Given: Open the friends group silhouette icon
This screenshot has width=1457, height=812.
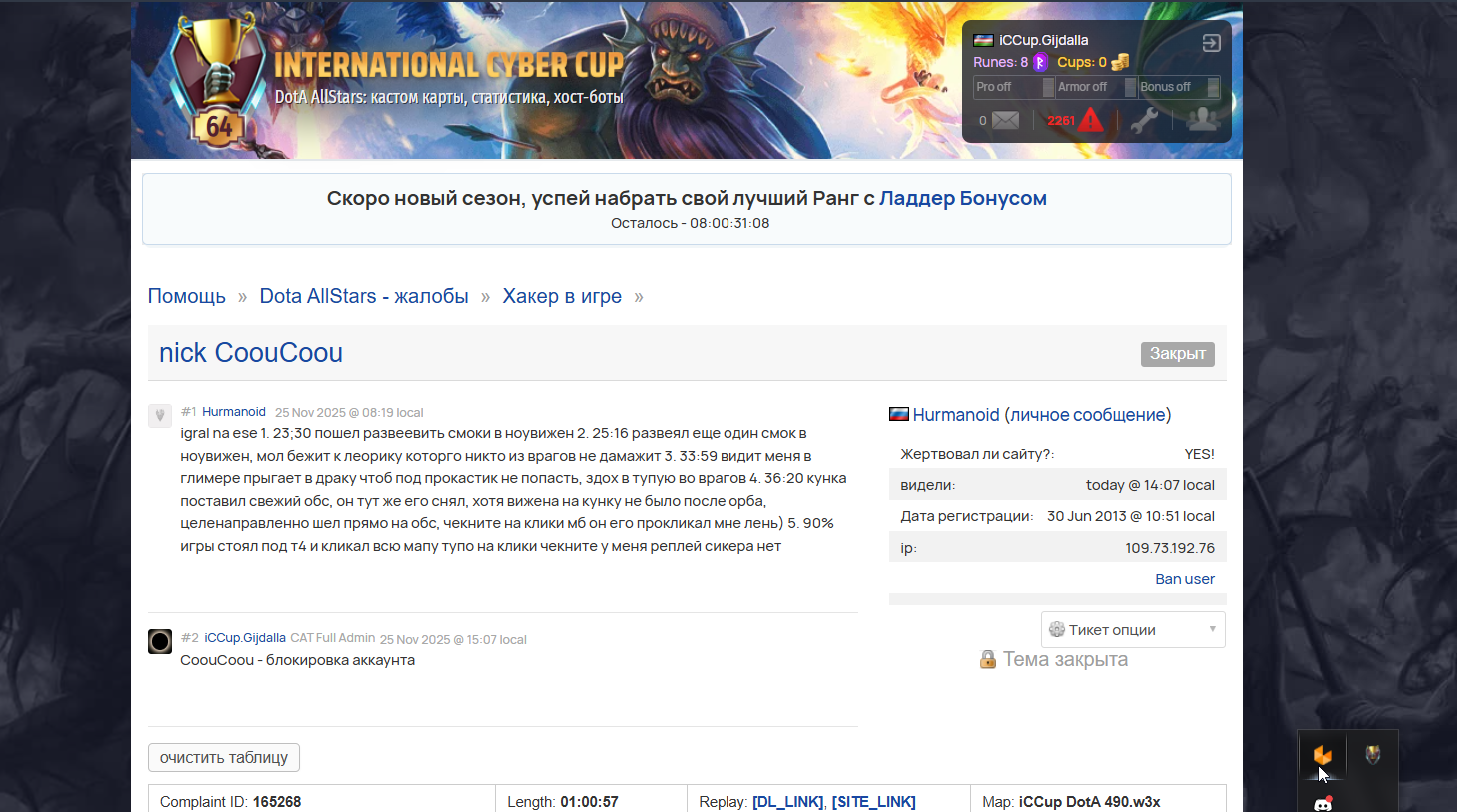Looking at the screenshot, I should (x=1202, y=120).
